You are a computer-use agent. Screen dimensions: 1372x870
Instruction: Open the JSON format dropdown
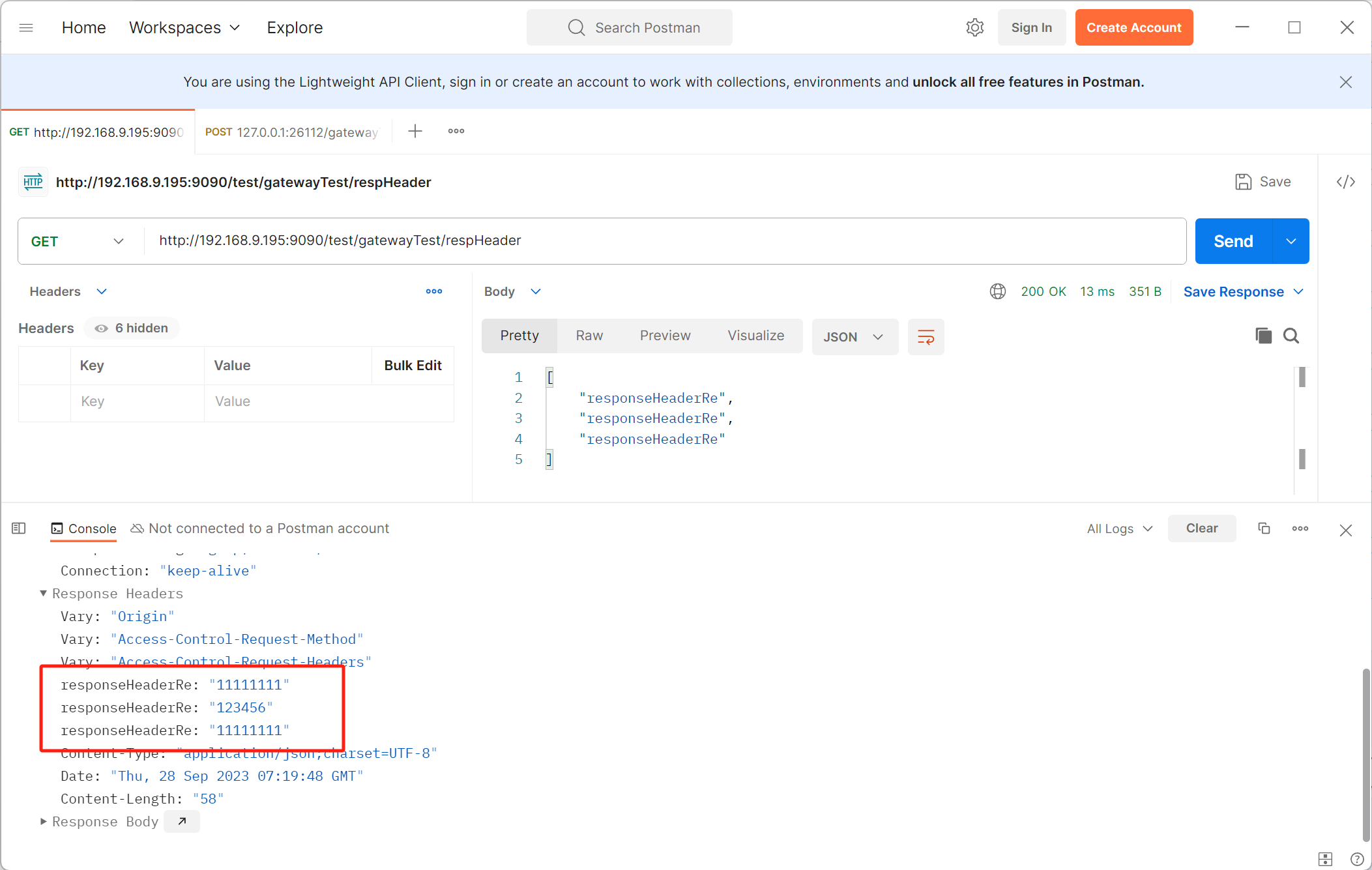click(854, 337)
